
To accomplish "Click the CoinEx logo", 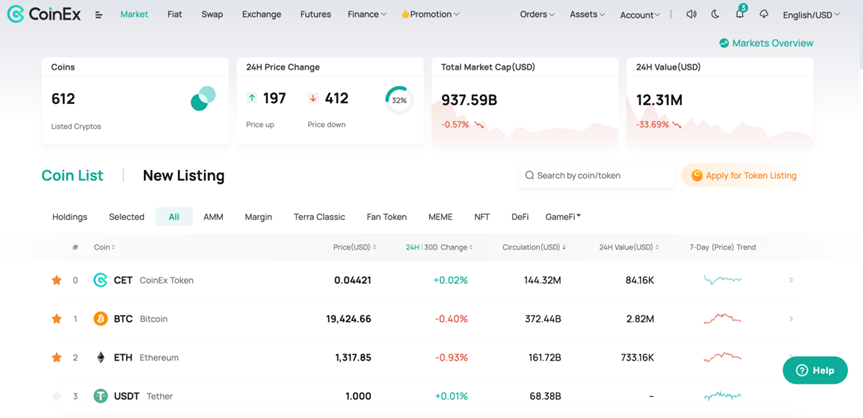I will (x=43, y=14).
